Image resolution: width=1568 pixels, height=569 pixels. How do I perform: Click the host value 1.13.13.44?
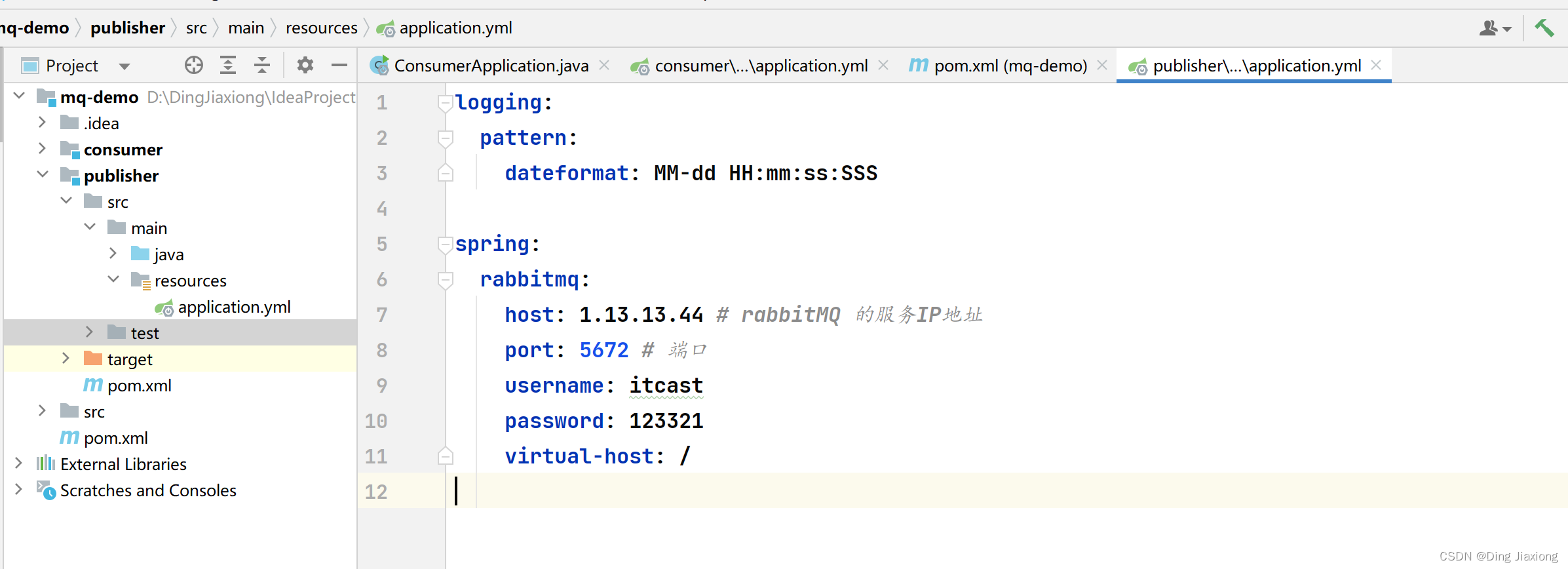click(641, 315)
